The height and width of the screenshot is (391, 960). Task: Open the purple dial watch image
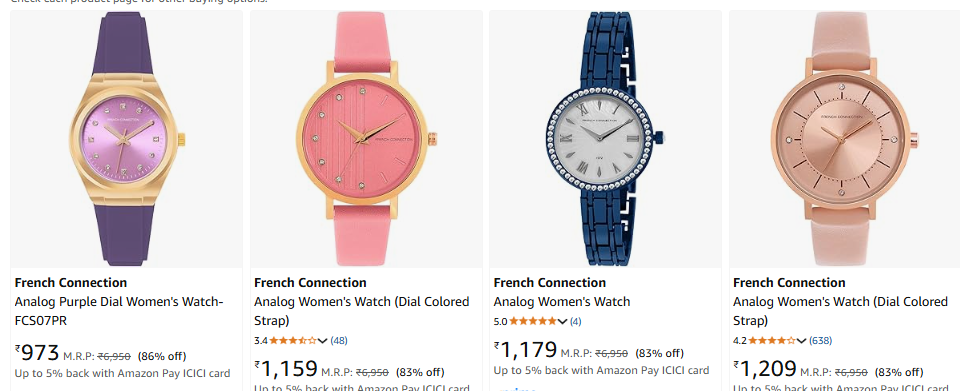coord(126,139)
